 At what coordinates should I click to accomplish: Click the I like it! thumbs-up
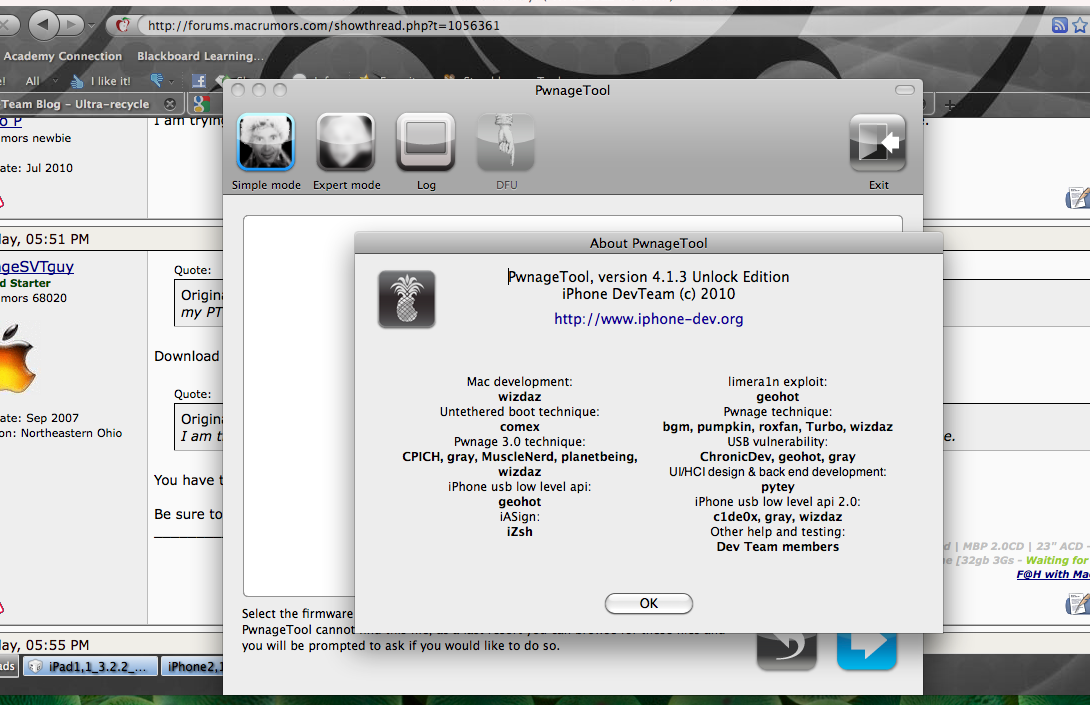point(101,81)
